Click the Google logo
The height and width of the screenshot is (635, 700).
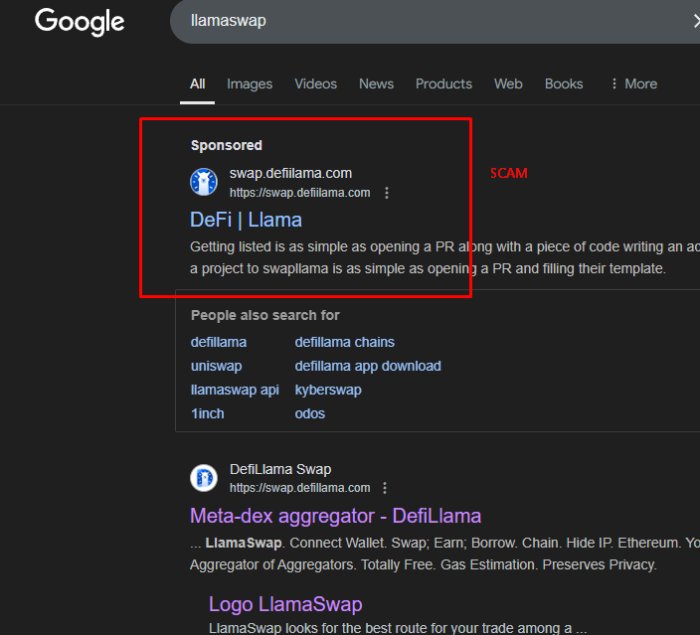click(x=79, y=21)
